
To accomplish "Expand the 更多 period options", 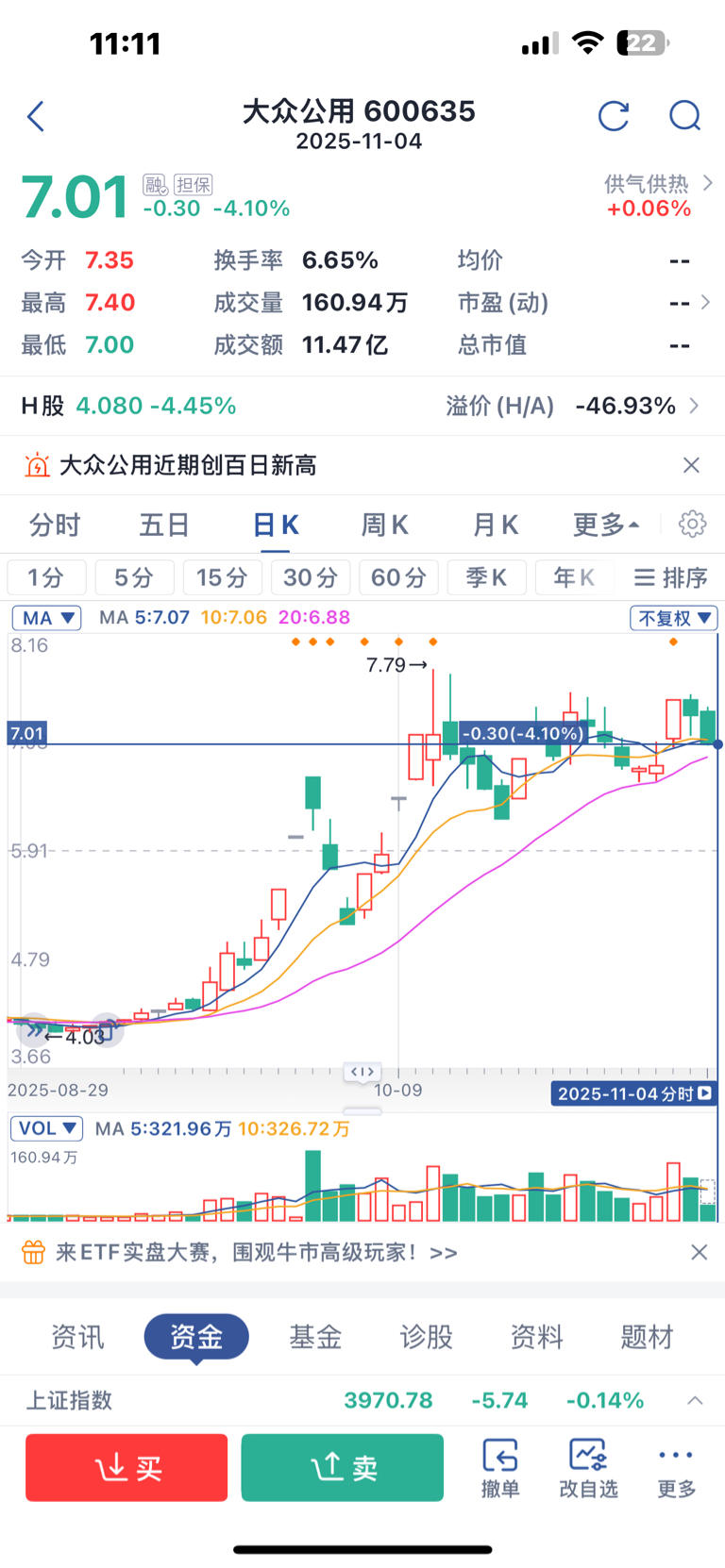I will coord(606,525).
